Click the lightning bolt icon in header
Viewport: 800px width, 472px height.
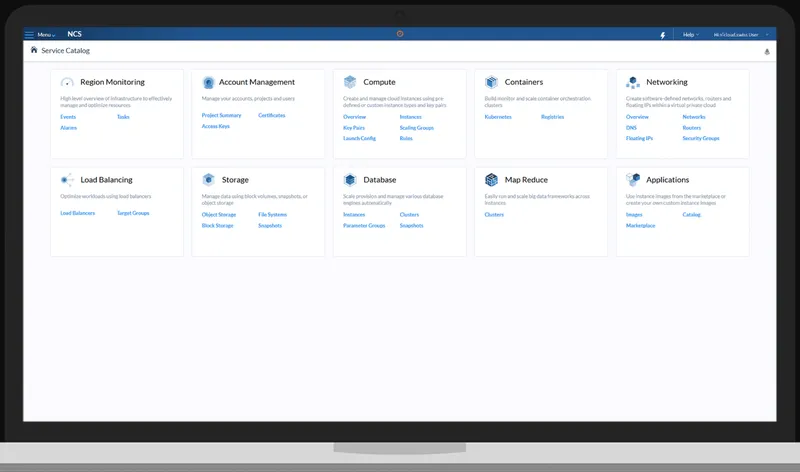pos(663,35)
